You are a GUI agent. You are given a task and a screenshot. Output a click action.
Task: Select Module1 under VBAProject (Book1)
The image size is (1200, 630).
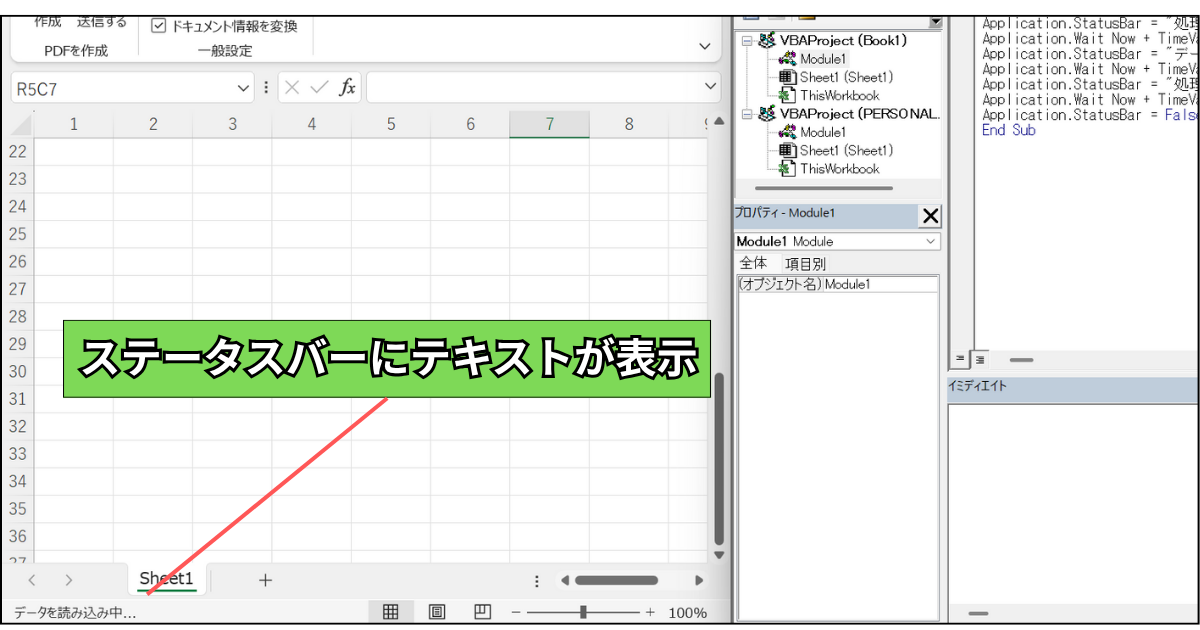822,59
